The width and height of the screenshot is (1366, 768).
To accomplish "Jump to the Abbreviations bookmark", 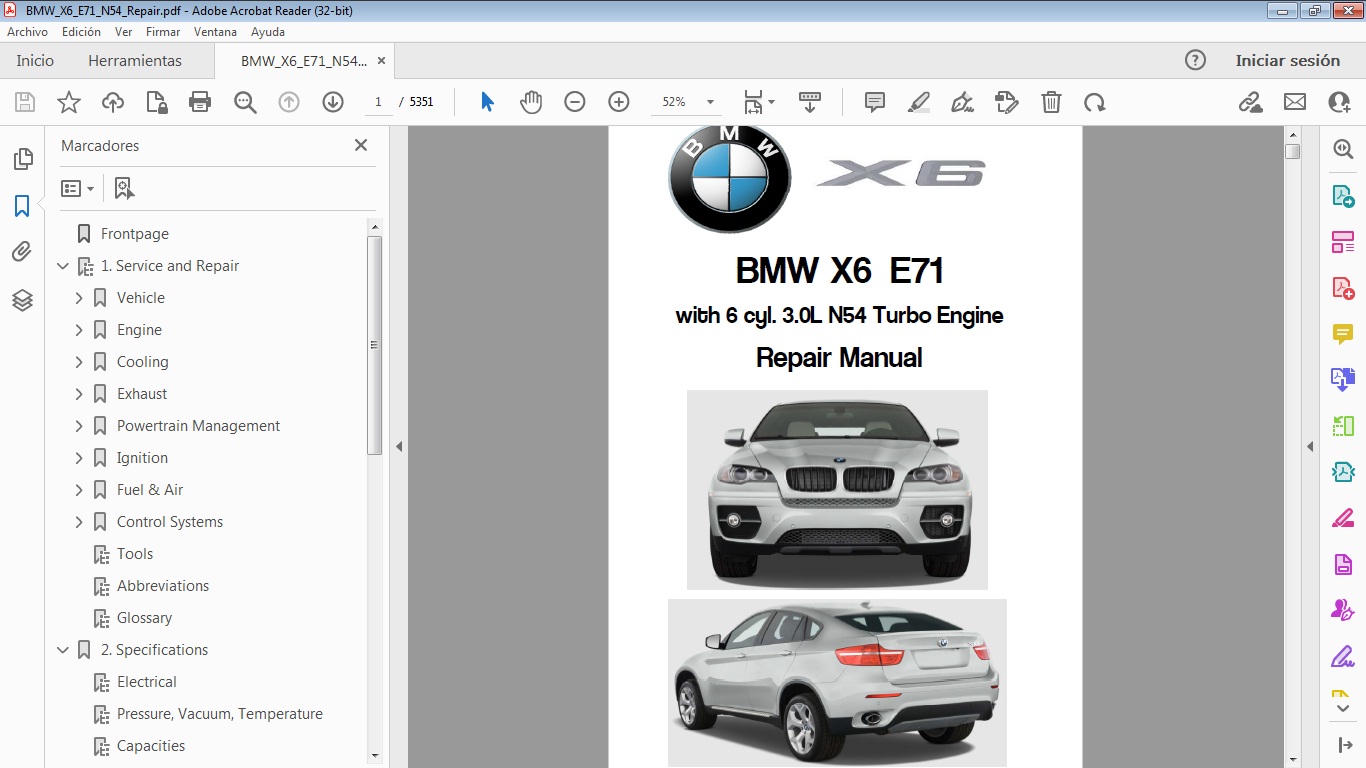I will (163, 586).
